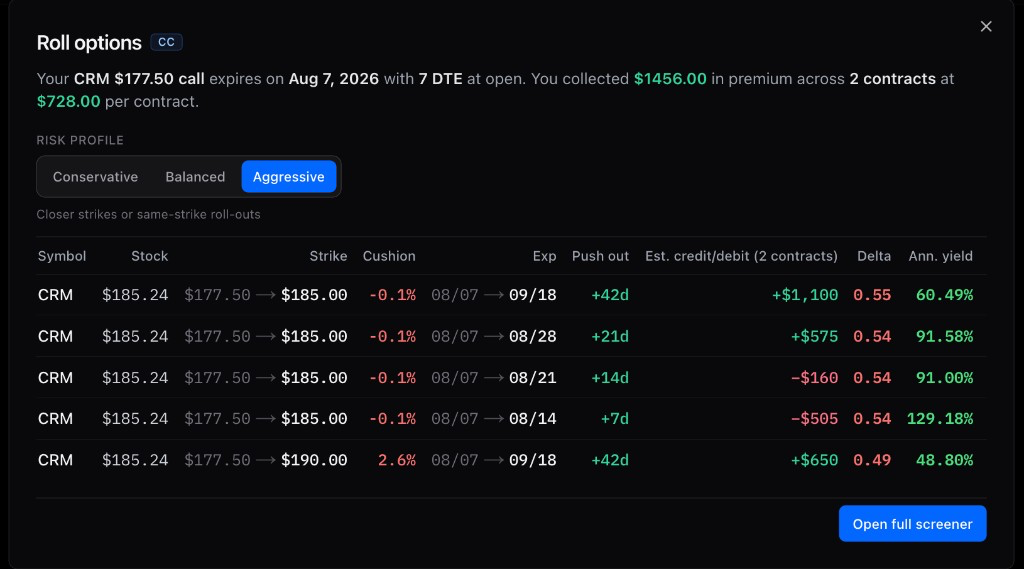Click the CC badge next to Roll options

click(x=167, y=42)
